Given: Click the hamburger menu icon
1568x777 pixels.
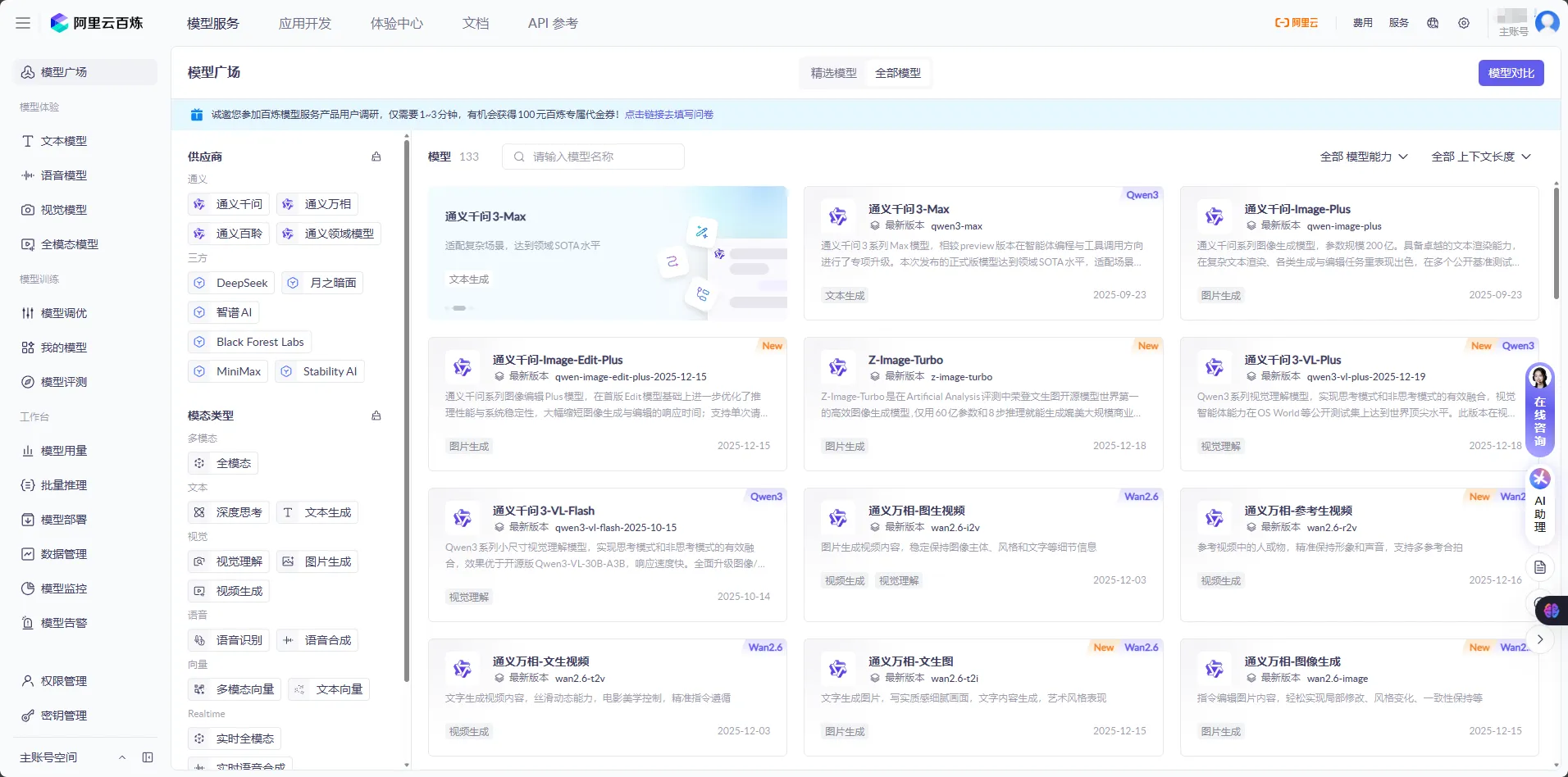Looking at the screenshot, I should 23,23.
